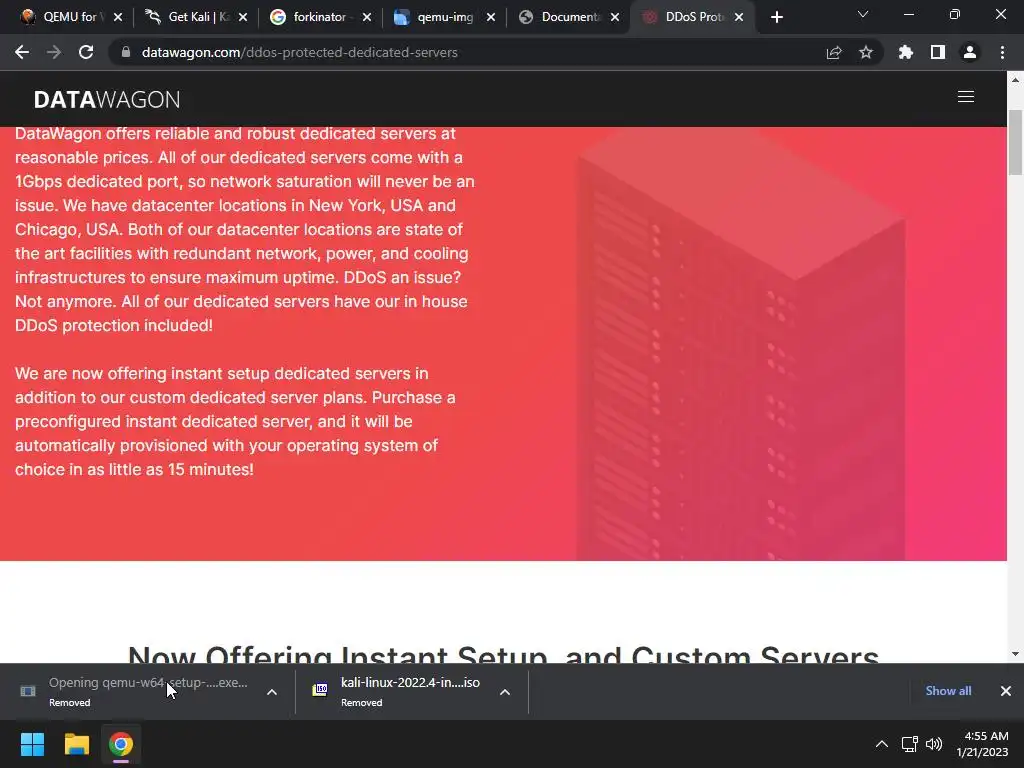Viewport: 1024px width, 768px height.
Task: Open network status tray icon
Action: [x=910, y=744]
